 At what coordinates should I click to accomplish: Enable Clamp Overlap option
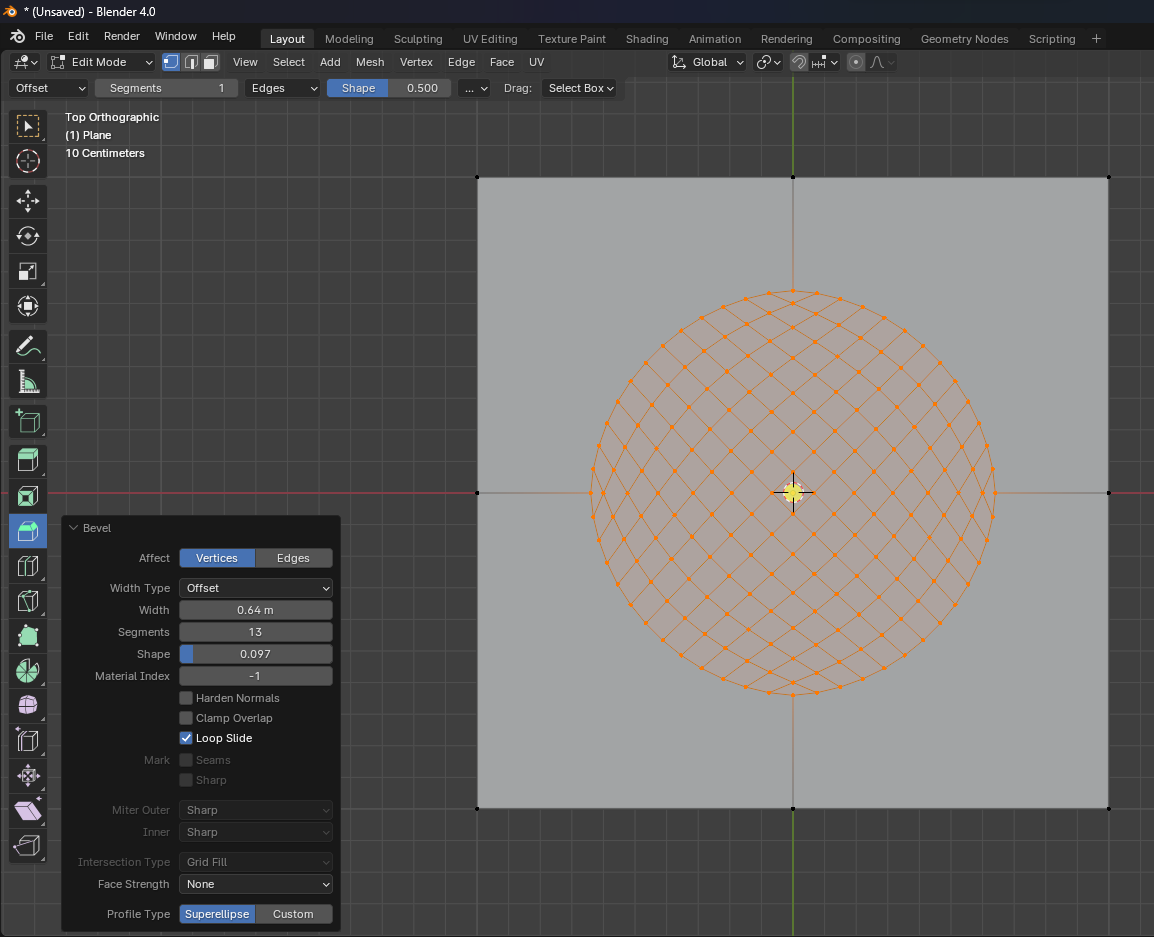point(185,717)
